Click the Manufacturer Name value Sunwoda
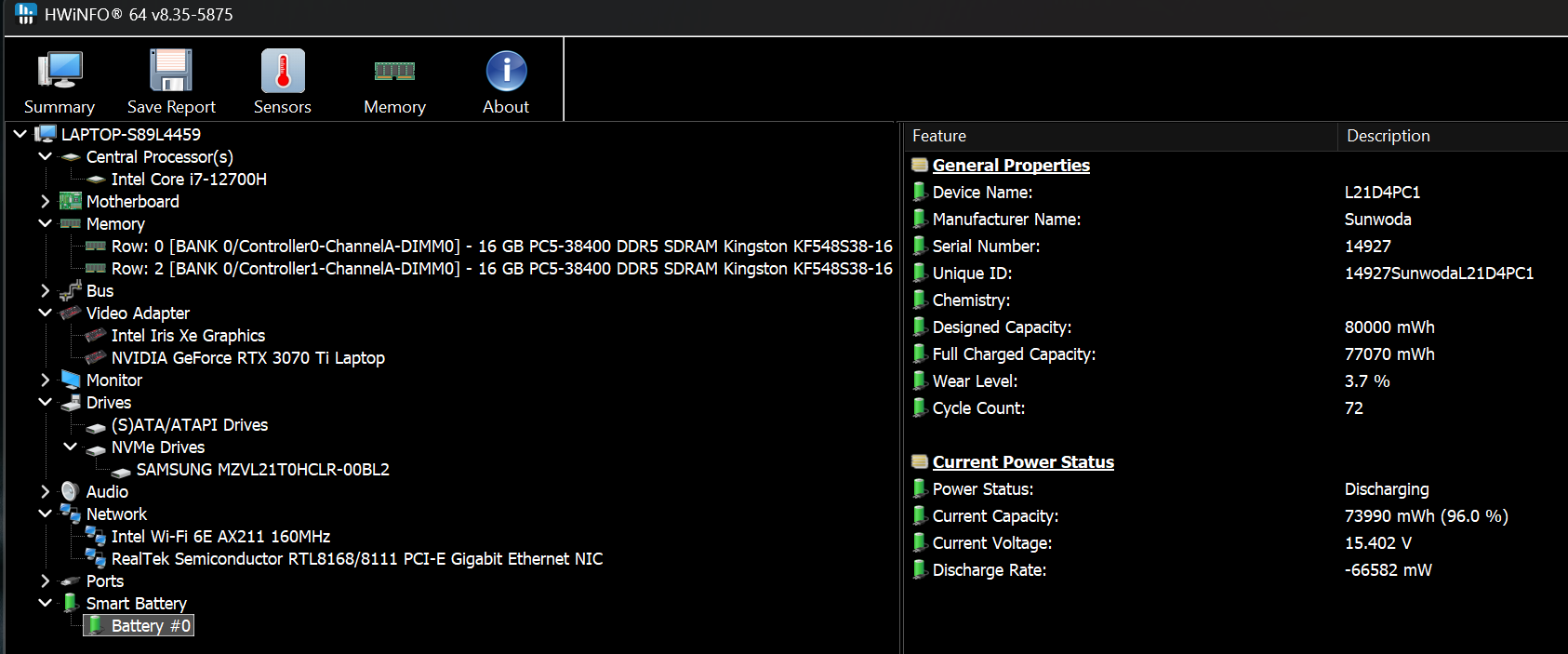Image resolution: width=1568 pixels, height=654 pixels. (x=1377, y=219)
